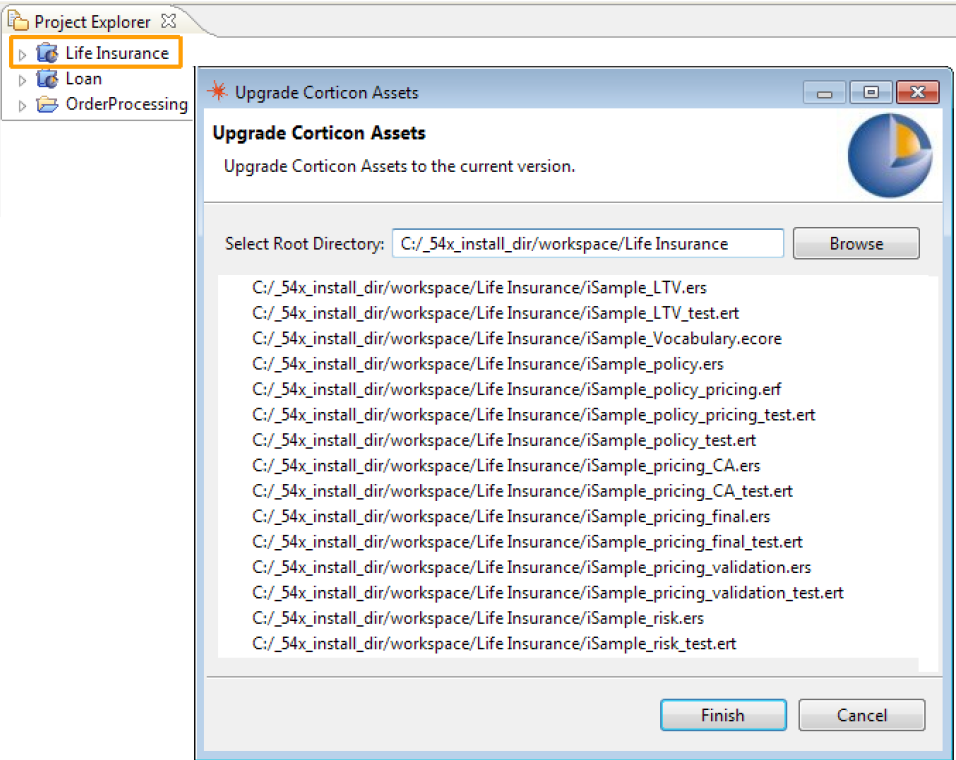Select the OrderProcessing project label
The height and width of the screenshot is (760, 956).
[127, 104]
